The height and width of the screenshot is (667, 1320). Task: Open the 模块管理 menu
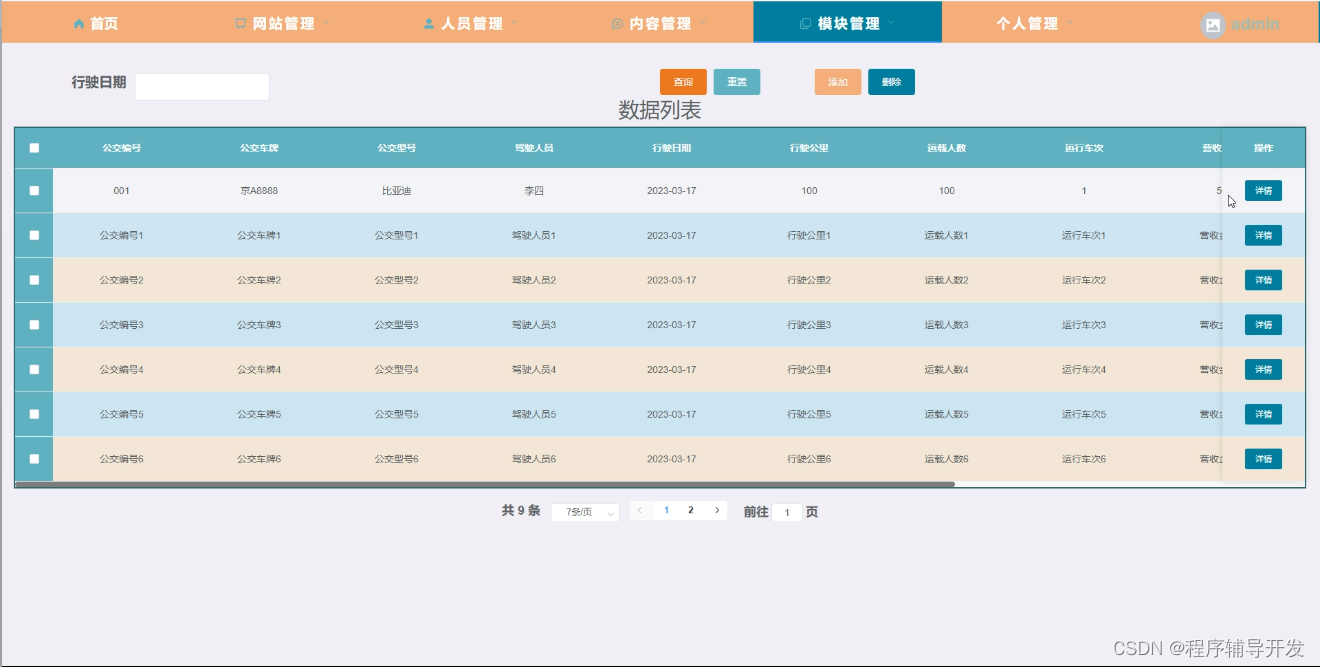(x=847, y=23)
